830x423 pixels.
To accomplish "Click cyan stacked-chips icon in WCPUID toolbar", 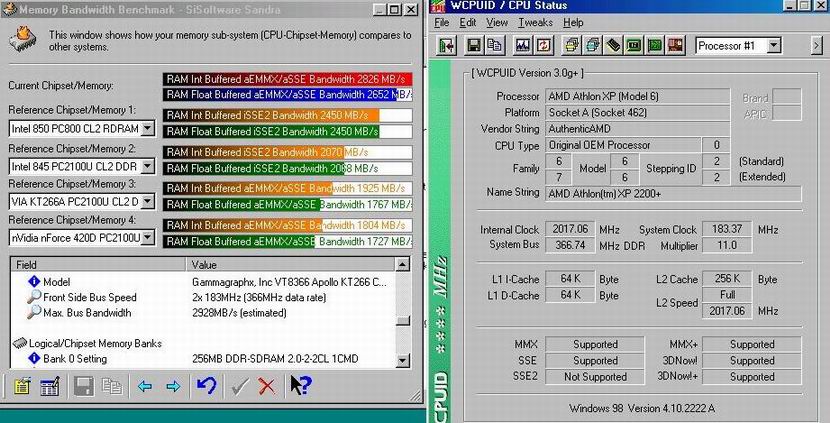I will (x=593, y=46).
